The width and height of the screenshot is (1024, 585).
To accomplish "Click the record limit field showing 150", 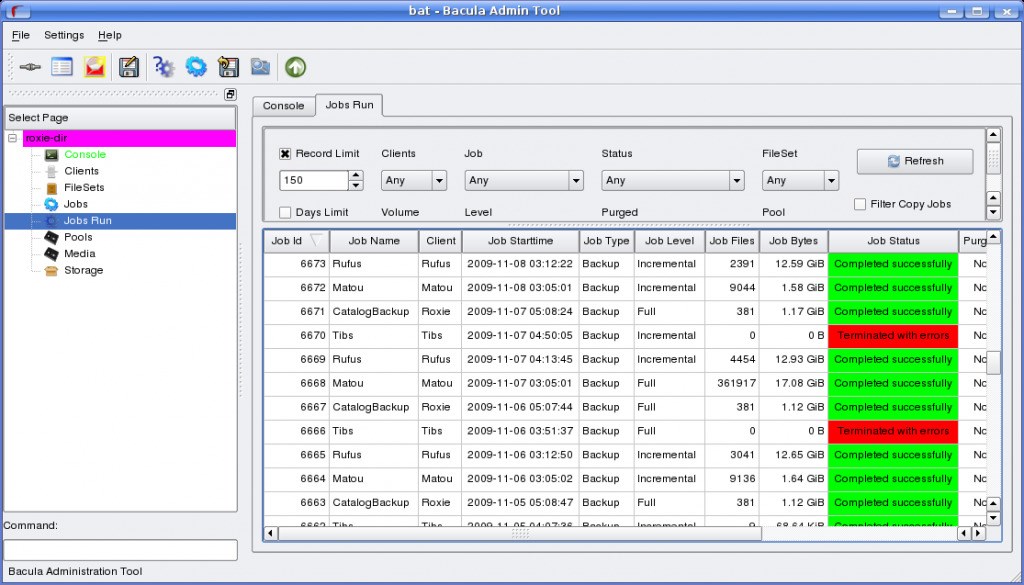I will 314,180.
